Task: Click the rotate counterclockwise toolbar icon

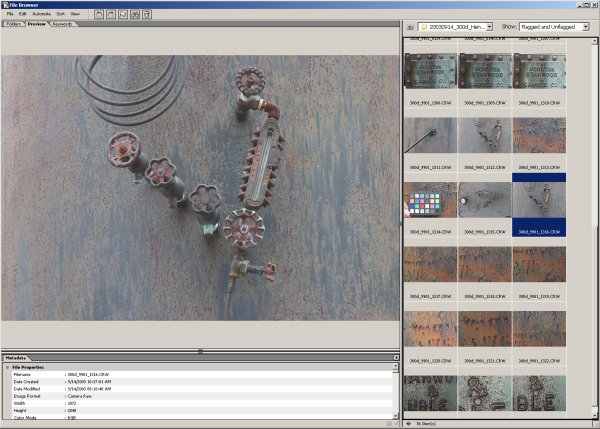Action: [99, 15]
